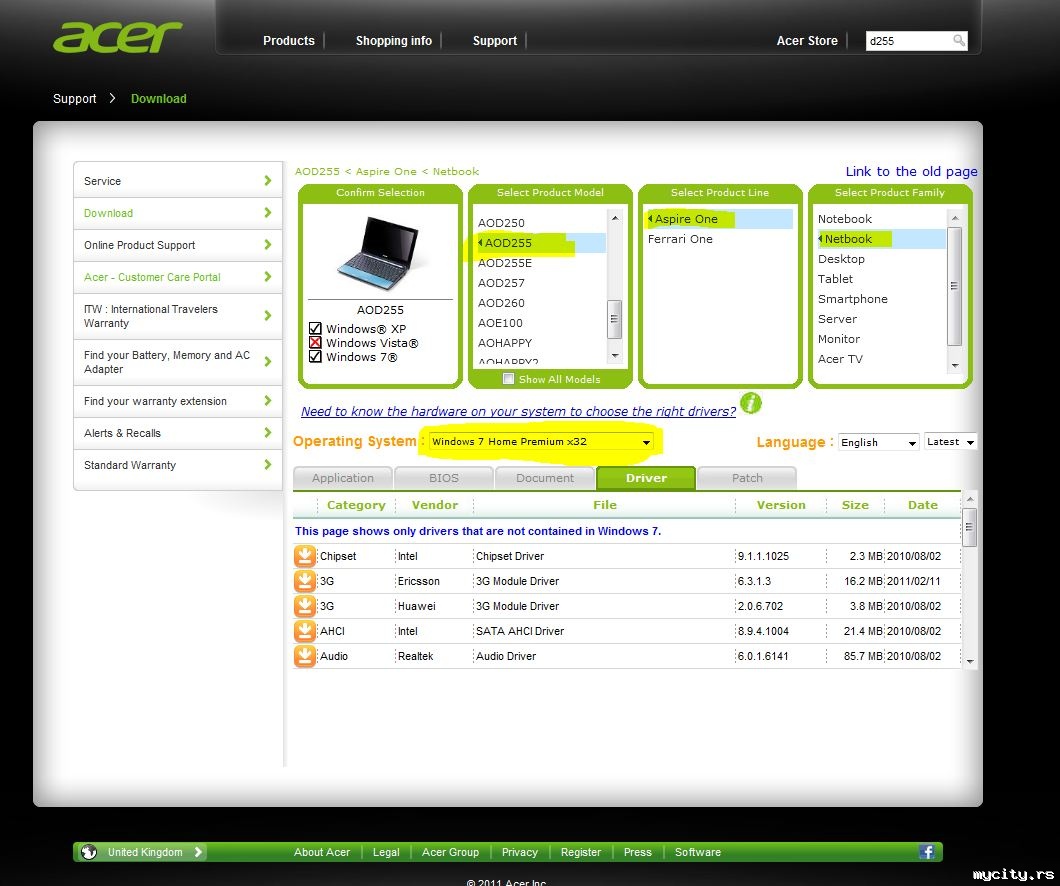Screen dimensions: 1060x886
Task: Toggle the Windows 7 checkbox
Action: 315,356
